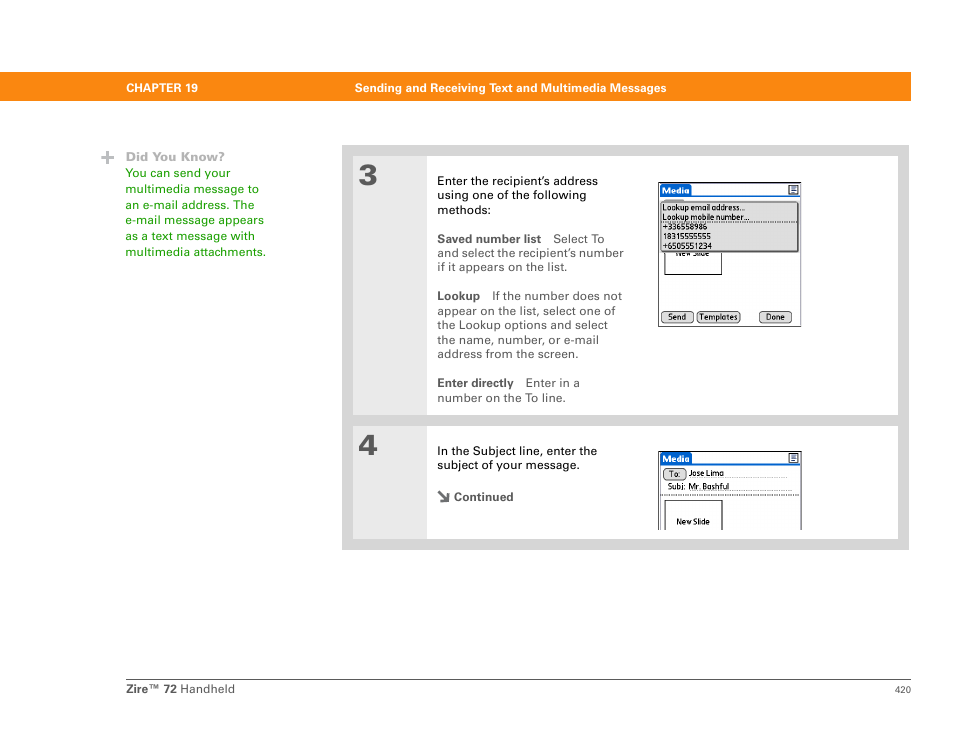Click the Media title tab above the lookup list
Screen dimensions: 954x738
[675, 190]
